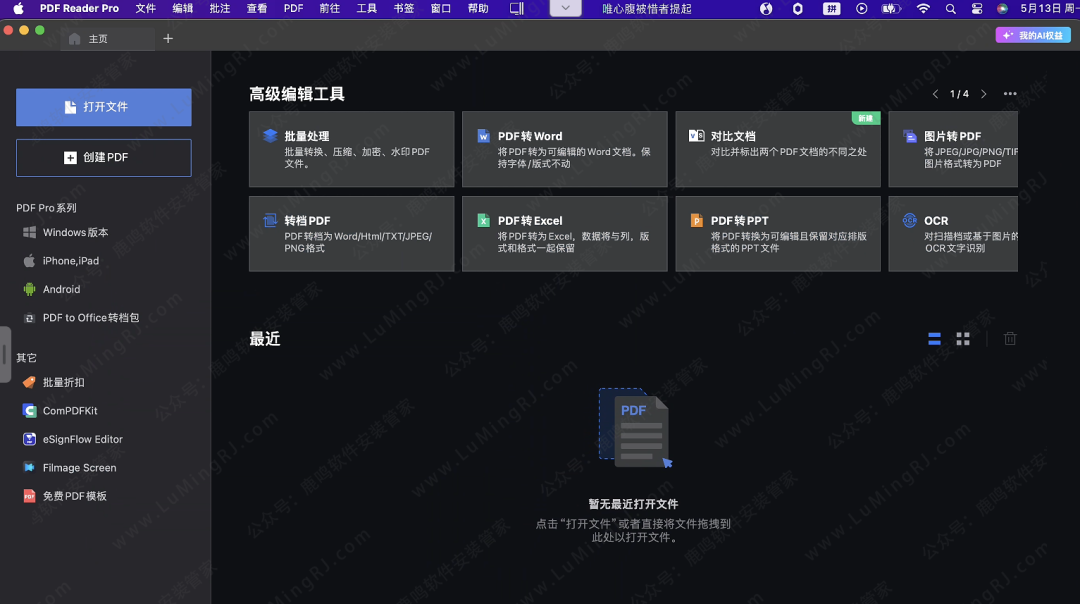Expand more tools via the ellipsis button
The image size is (1080, 604).
click(1009, 93)
